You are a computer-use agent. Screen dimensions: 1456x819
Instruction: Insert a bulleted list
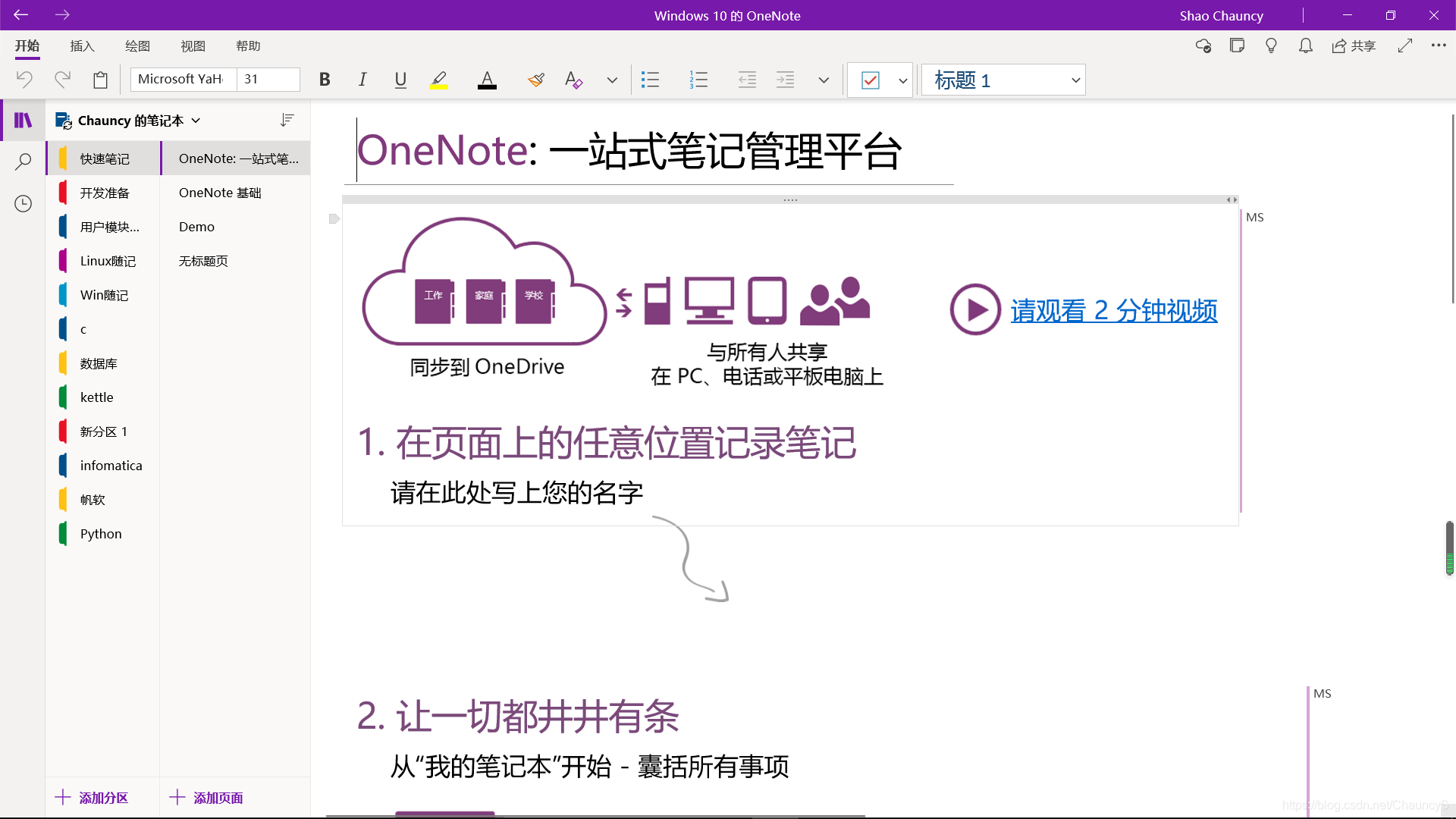tap(650, 80)
